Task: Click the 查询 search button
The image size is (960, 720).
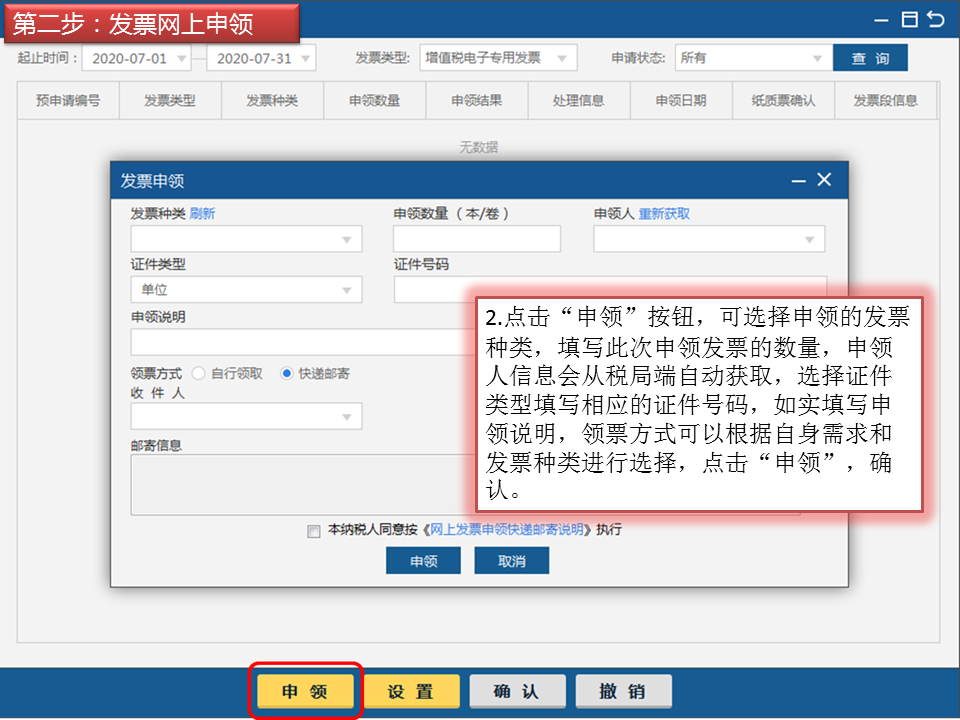Action: click(870, 58)
